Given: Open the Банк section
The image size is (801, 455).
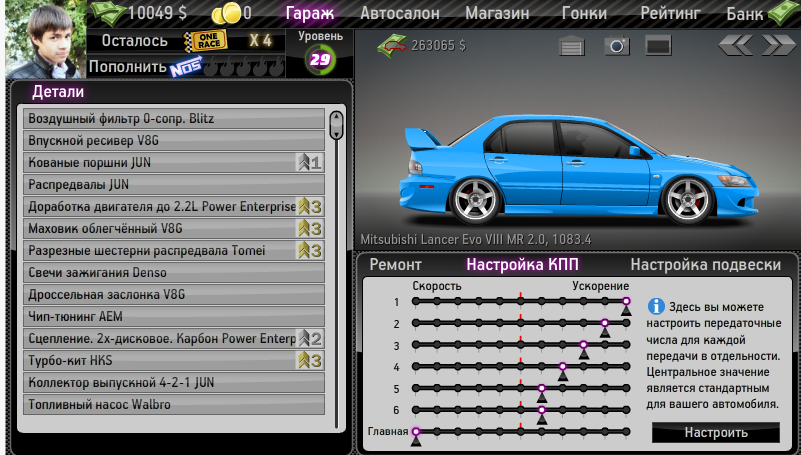Looking at the screenshot, I should click(744, 14).
